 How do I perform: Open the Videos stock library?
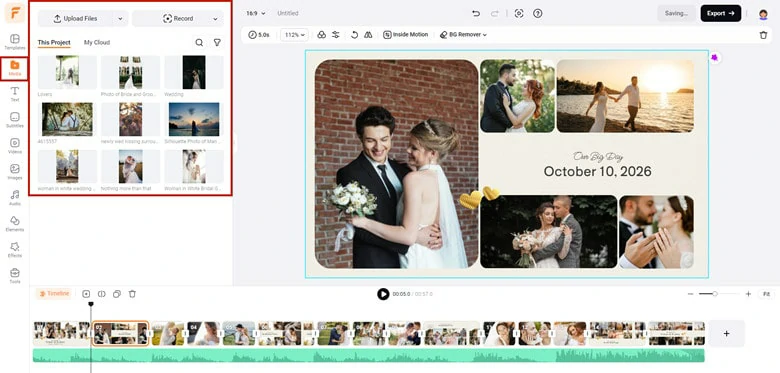point(14,146)
